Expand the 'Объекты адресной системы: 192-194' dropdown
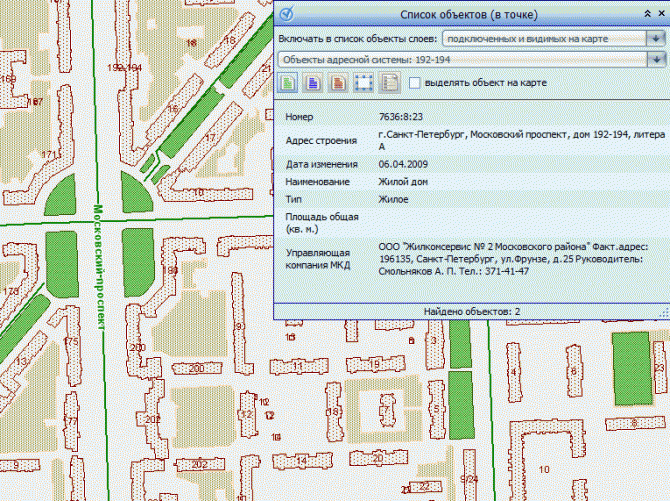 click(655, 60)
